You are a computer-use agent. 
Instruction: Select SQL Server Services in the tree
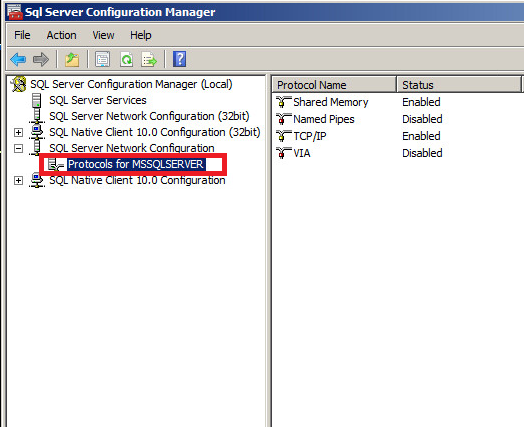[x=98, y=100]
